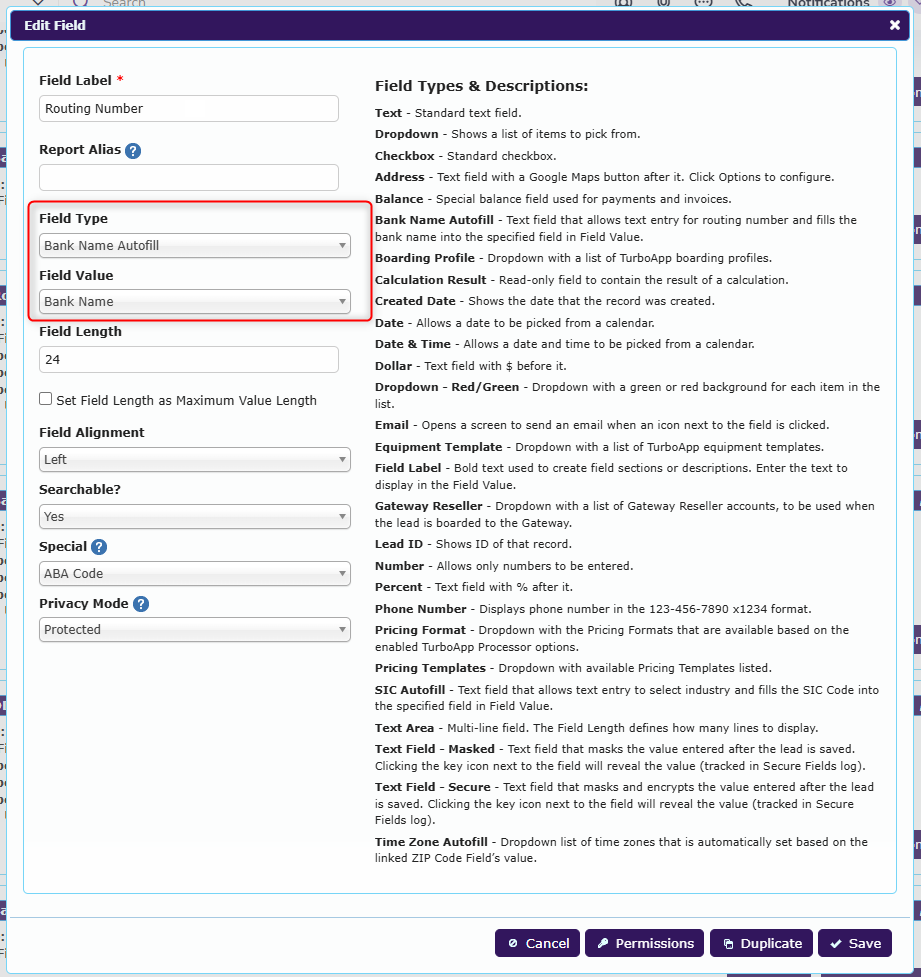Click 'Dropdown - Red/Green' description entry
Viewport: 921px width, 977px height.
628,396
